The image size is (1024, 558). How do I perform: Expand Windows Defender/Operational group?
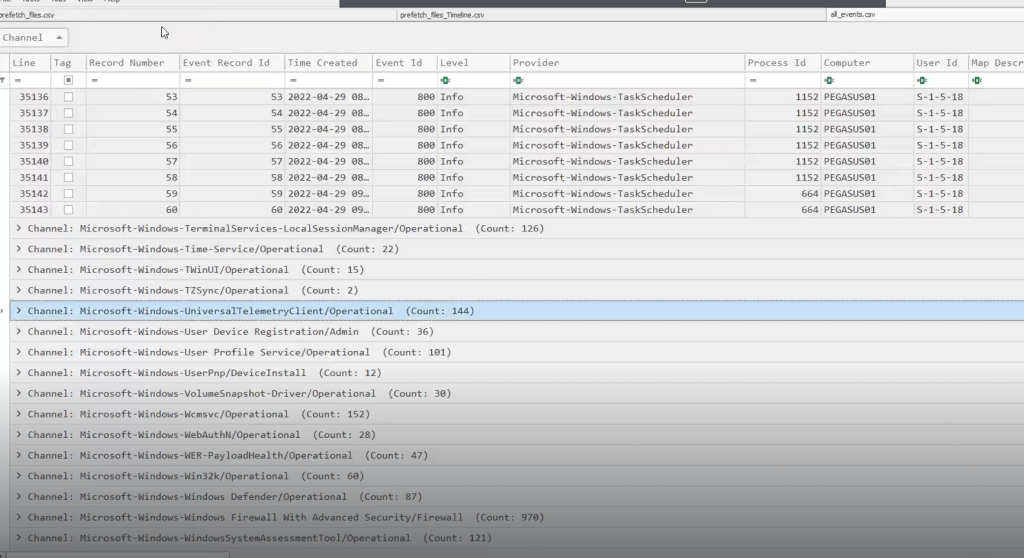18,497
